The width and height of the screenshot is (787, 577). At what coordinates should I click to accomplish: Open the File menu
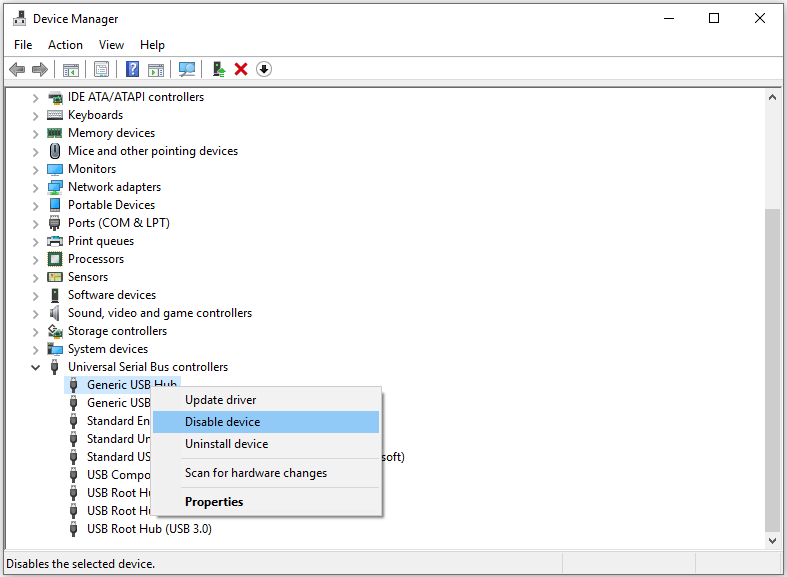[x=23, y=45]
